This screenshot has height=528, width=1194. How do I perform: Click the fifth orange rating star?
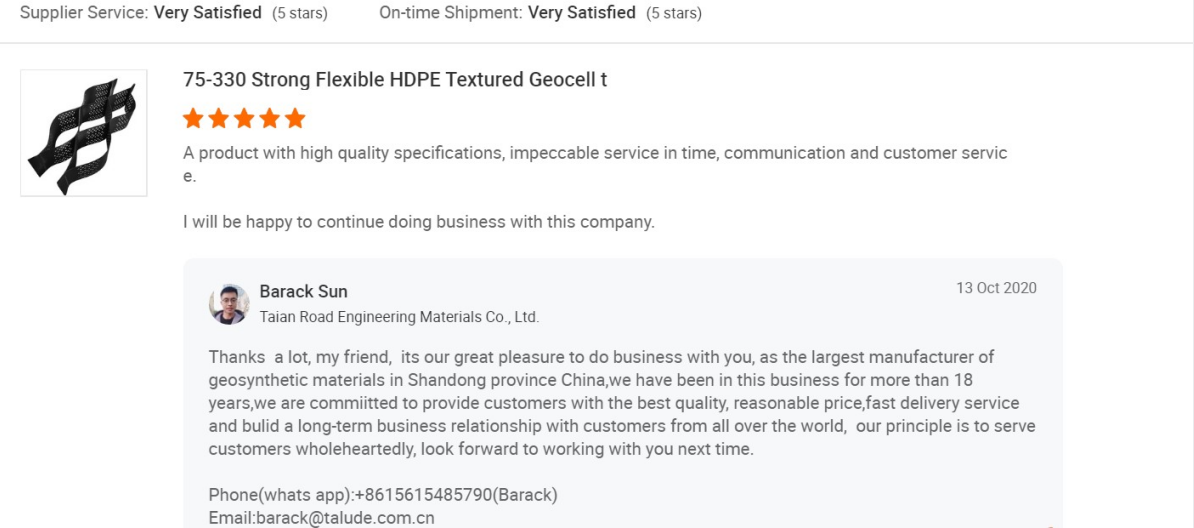click(295, 119)
